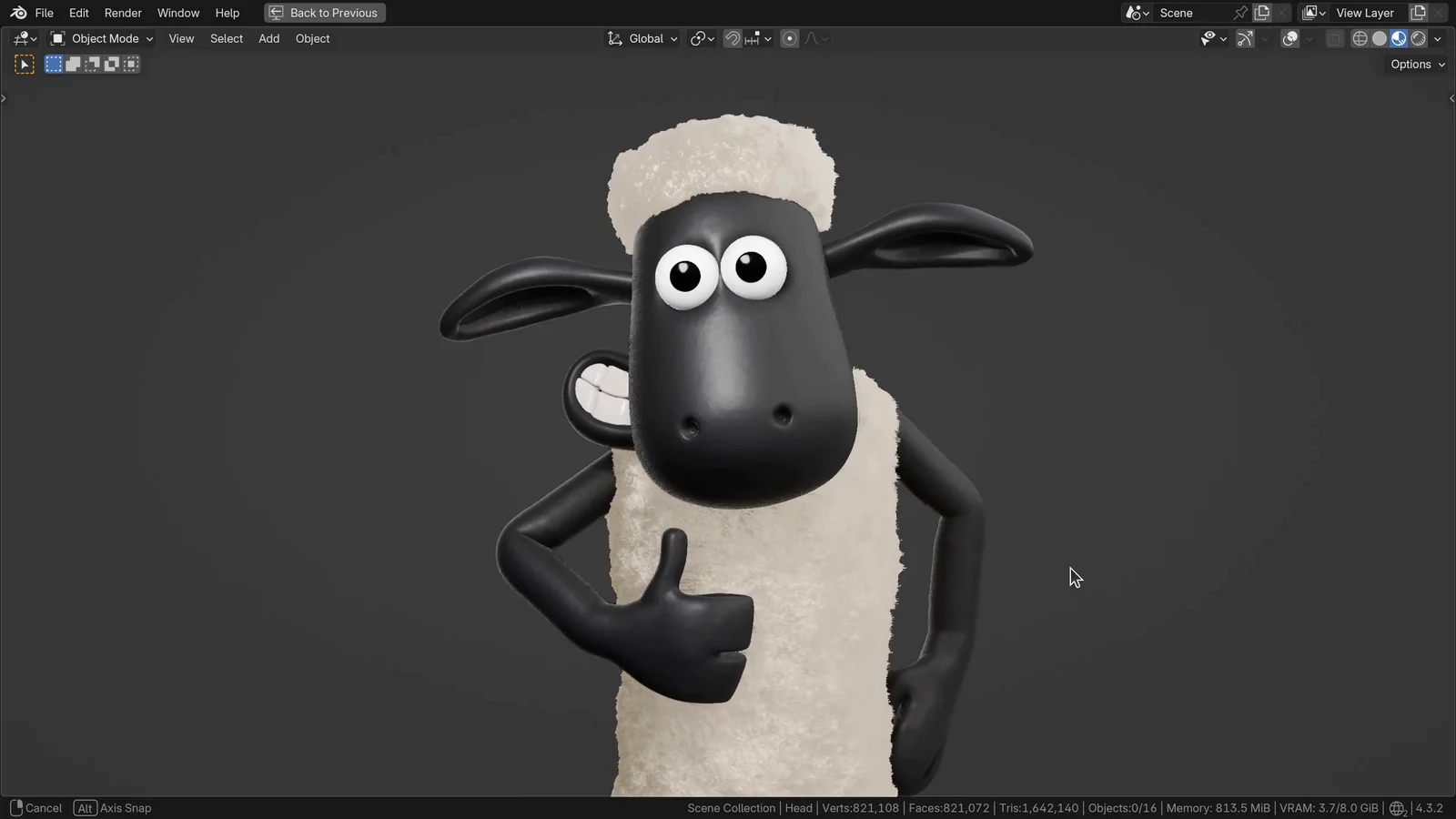Screen dimensions: 1456x819
Task: Keep Material Preview shading active
Action: 1399,38
